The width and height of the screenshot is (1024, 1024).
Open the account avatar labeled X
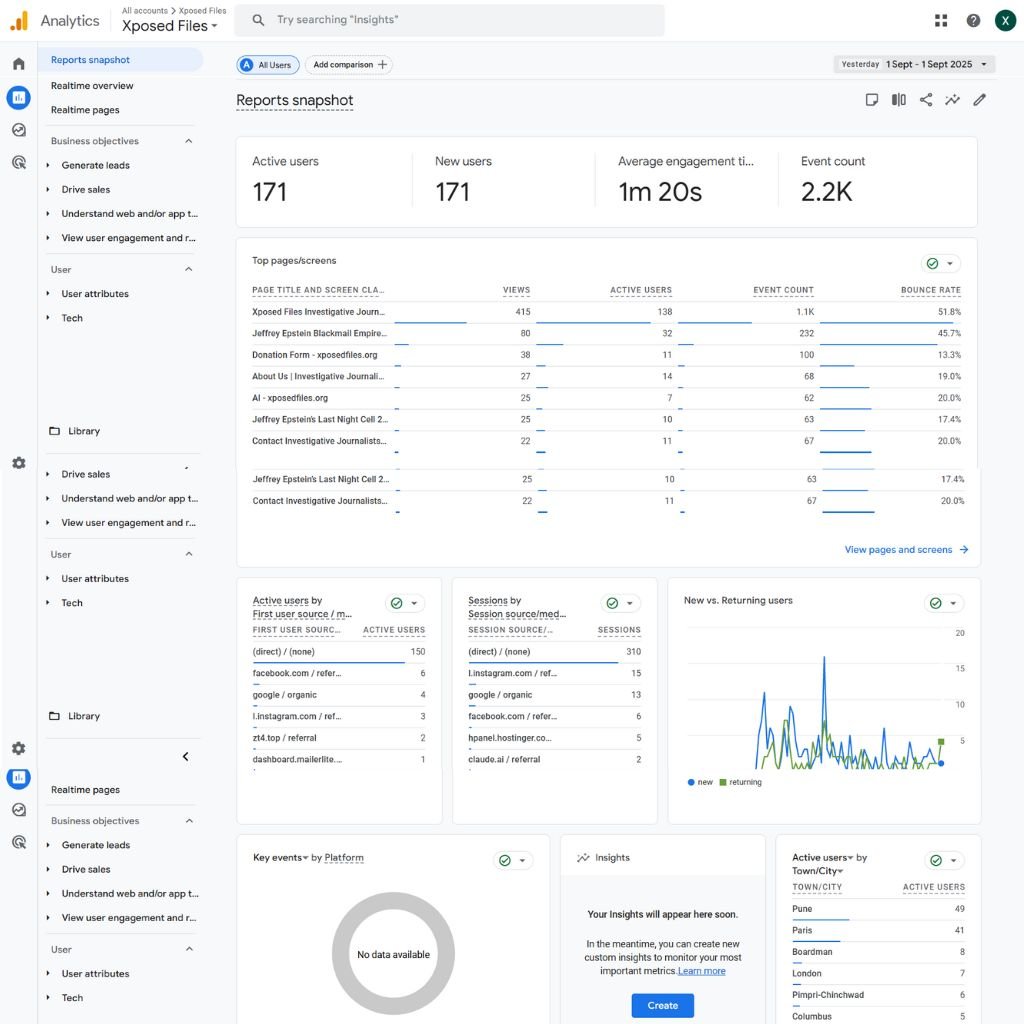coord(1005,20)
